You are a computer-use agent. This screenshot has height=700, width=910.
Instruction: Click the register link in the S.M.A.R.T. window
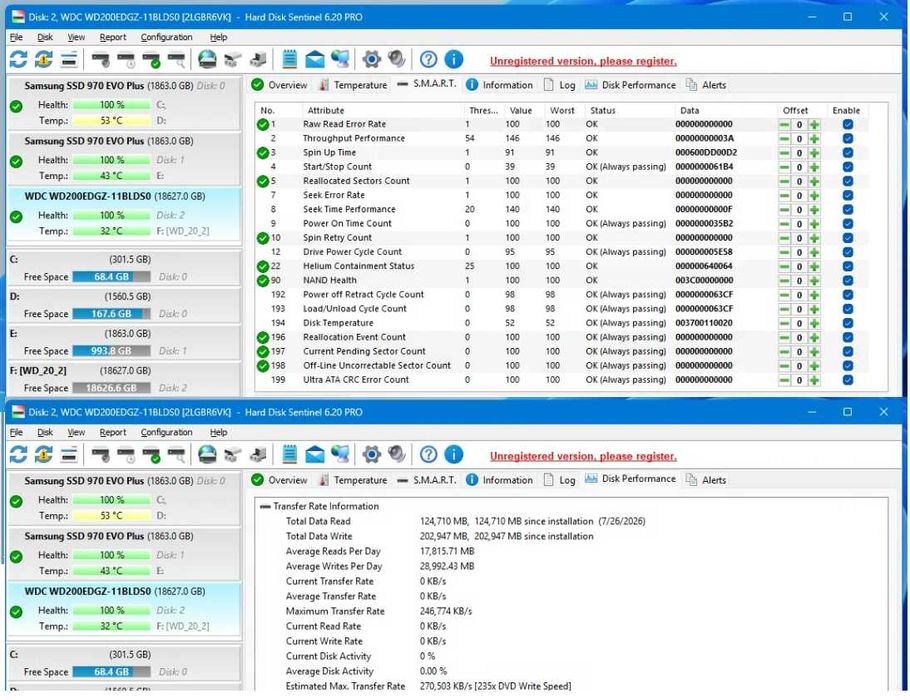tap(583, 61)
